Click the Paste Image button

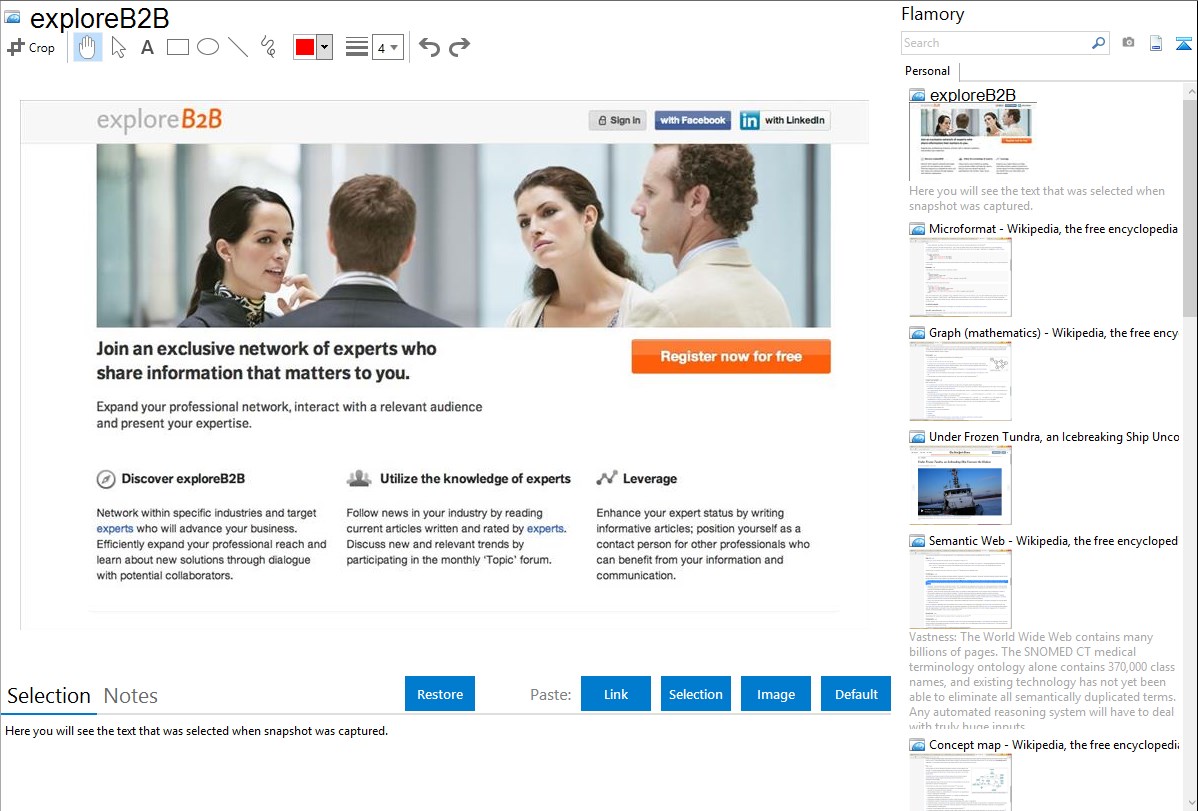pyautogui.click(x=775, y=694)
